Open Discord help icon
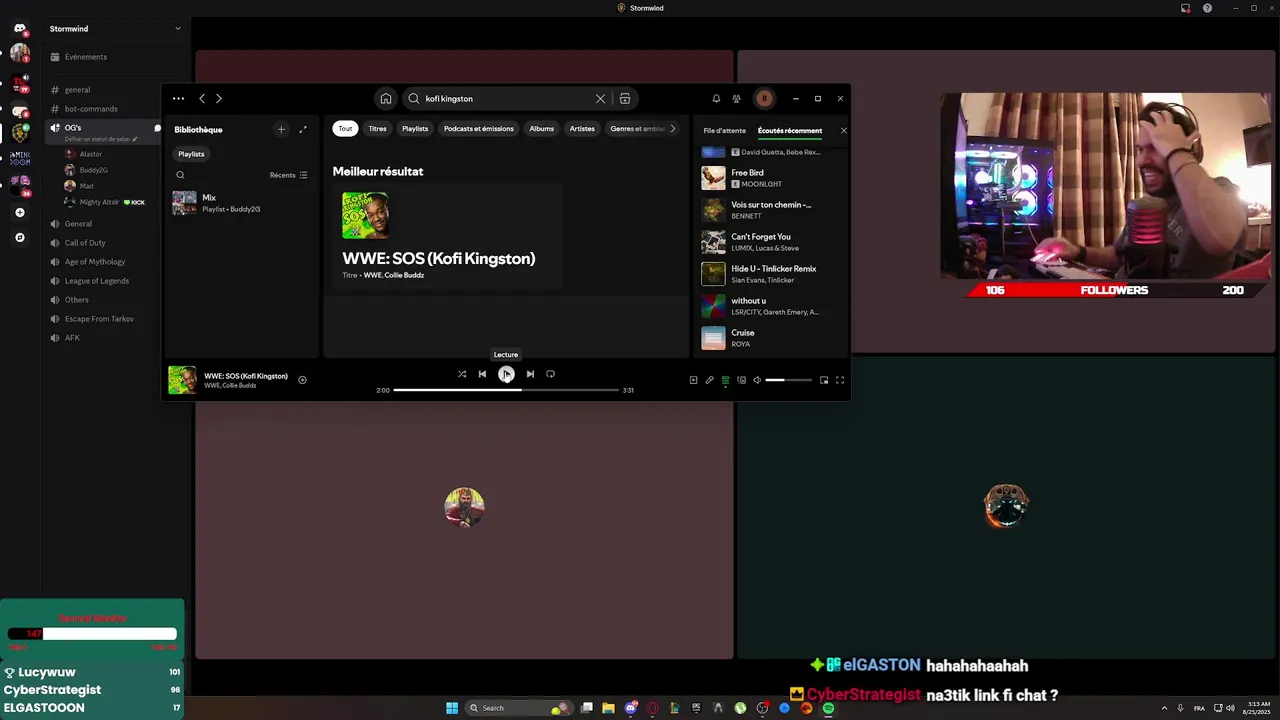The height and width of the screenshot is (720, 1280). [x=1207, y=8]
